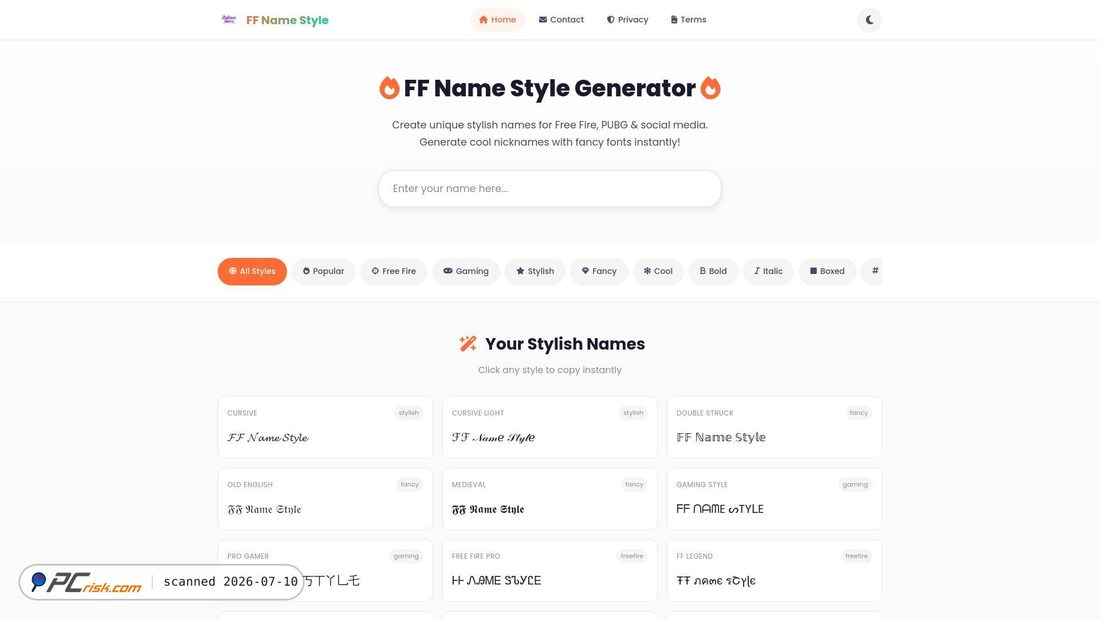1100x619 pixels.
Task: Open the Terms page link
Action: click(x=688, y=20)
